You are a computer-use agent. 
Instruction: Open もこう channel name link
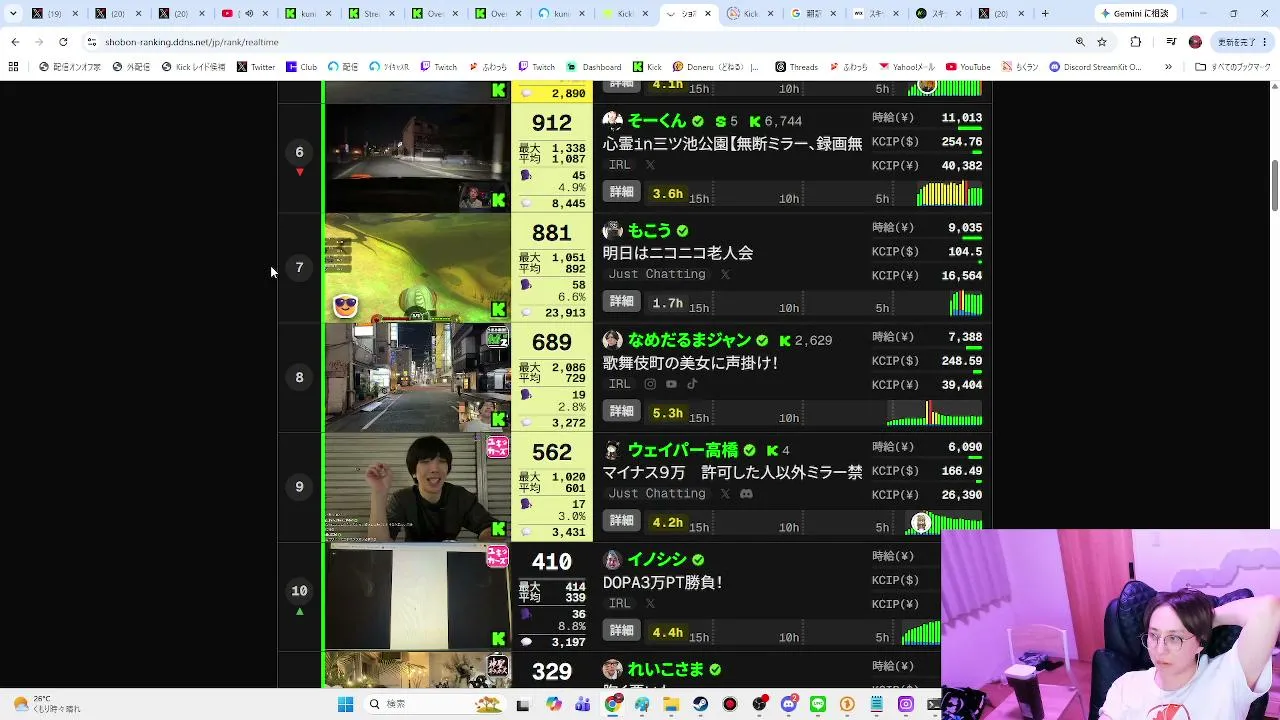pyautogui.click(x=649, y=231)
